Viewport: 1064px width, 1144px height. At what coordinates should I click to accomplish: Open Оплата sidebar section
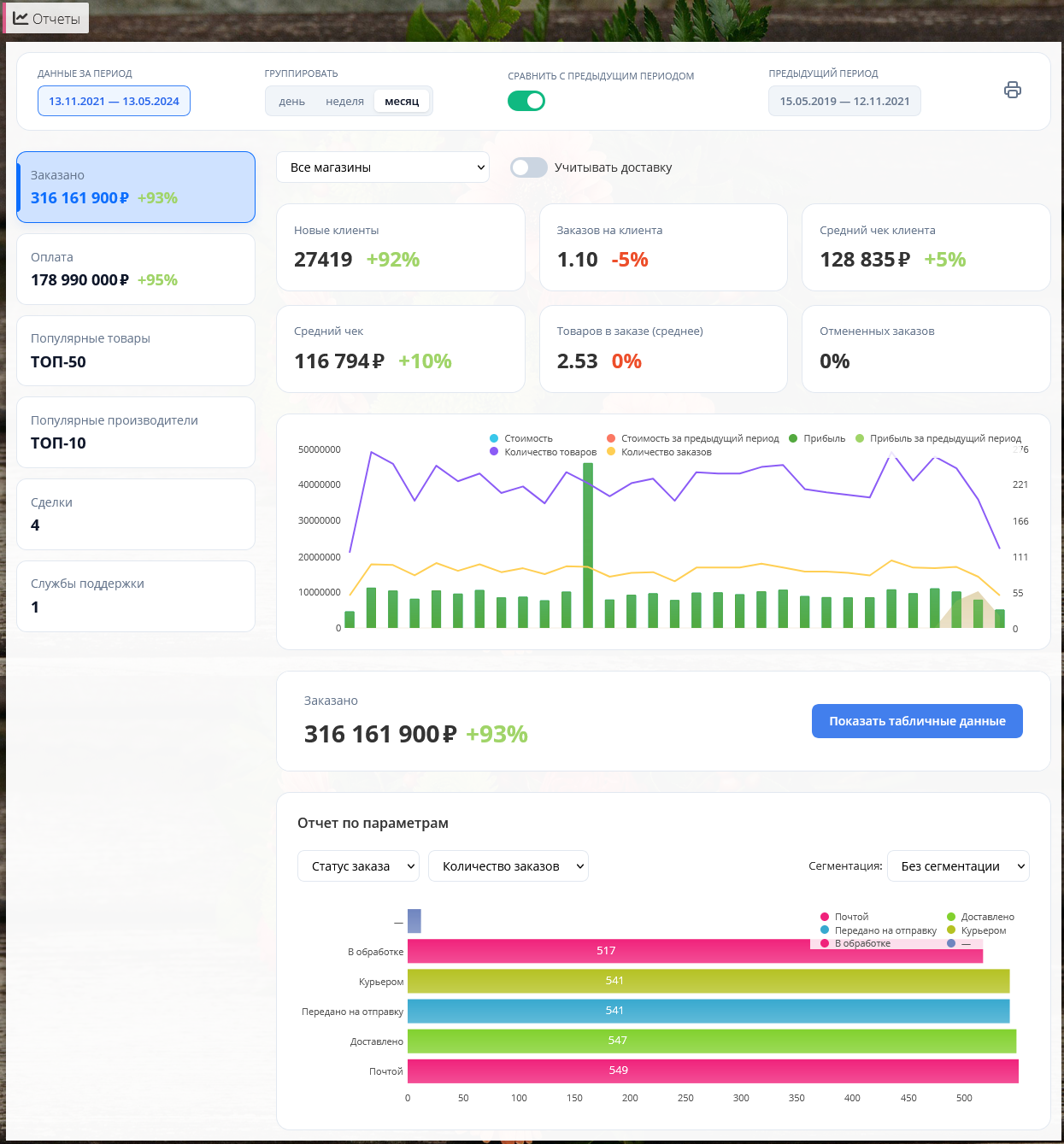(136, 269)
